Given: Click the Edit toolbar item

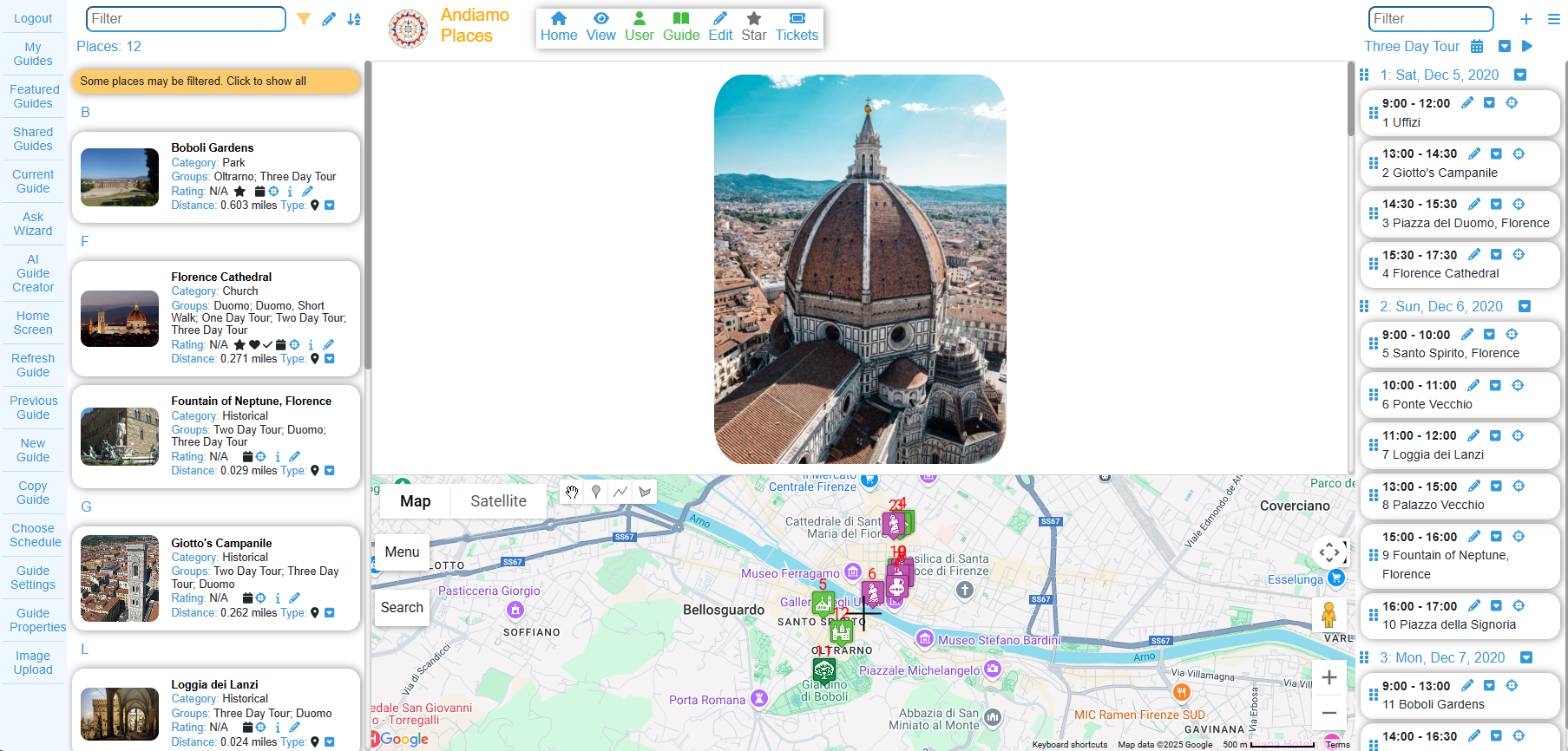Looking at the screenshot, I should pyautogui.click(x=720, y=27).
